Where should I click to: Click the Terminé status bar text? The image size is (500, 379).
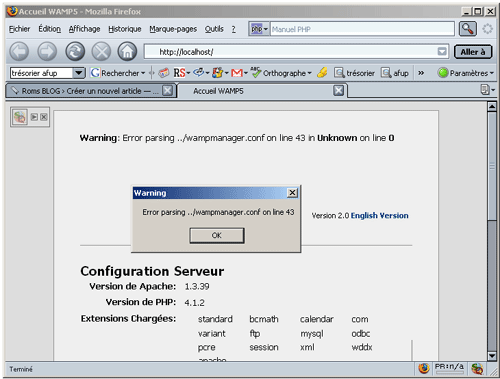point(21,369)
